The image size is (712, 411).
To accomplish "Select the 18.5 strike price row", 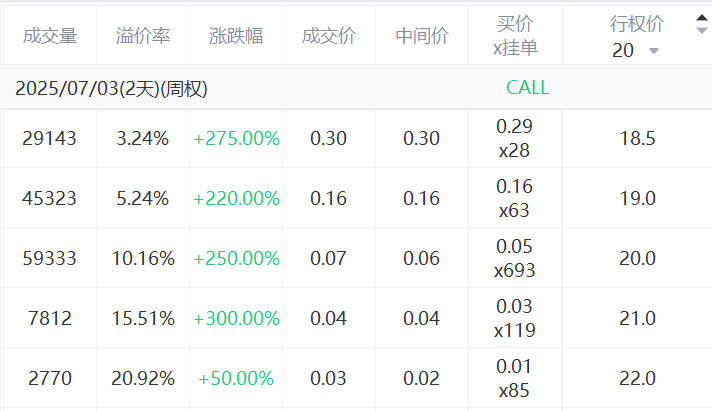I will click(x=356, y=138).
